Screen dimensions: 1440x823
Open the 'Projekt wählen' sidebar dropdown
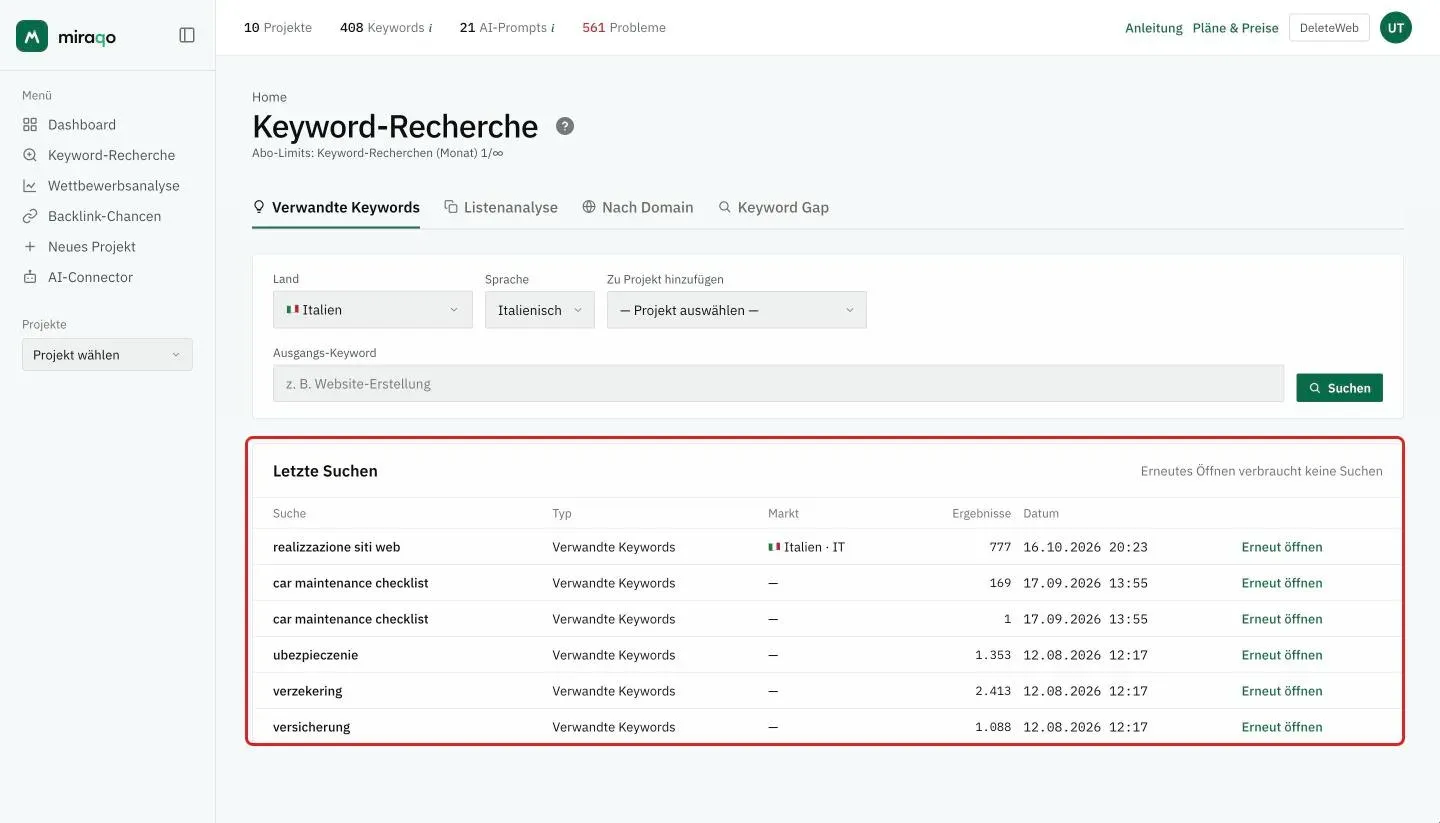pos(107,355)
